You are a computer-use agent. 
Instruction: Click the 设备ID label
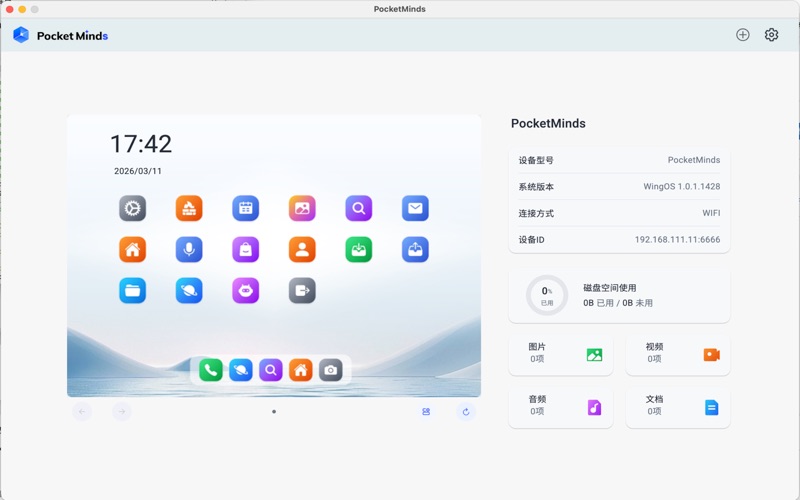532,239
